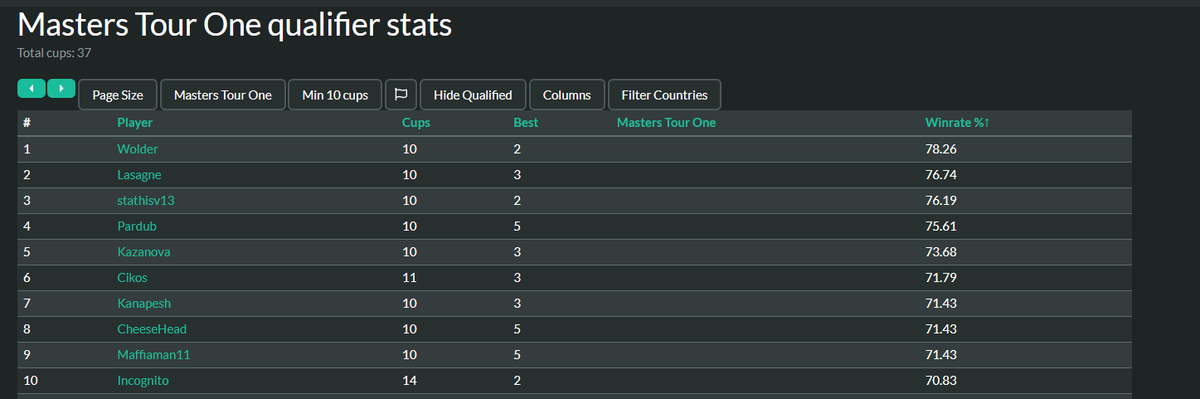Open player Lasagne's profile
This screenshot has width=1200, height=399.
[140, 174]
